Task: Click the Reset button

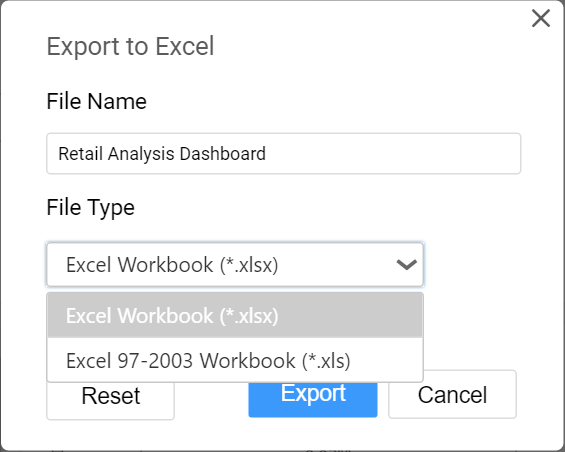Action: 111,400
